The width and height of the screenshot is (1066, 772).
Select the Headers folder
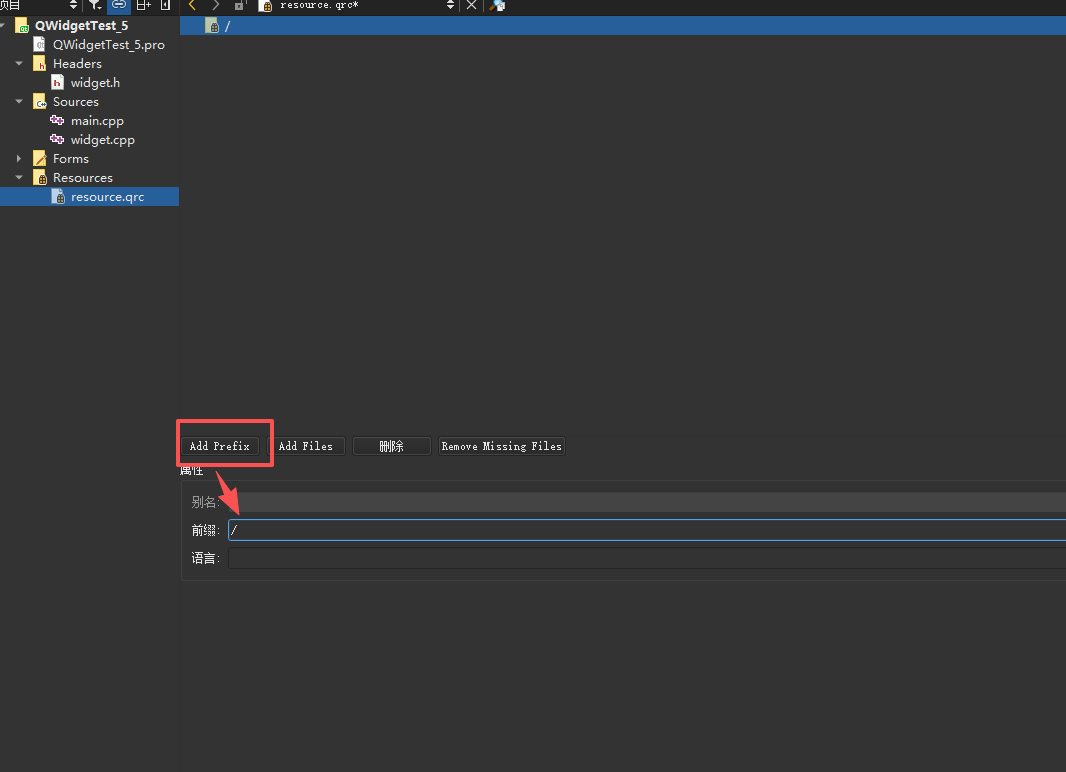[78, 64]
